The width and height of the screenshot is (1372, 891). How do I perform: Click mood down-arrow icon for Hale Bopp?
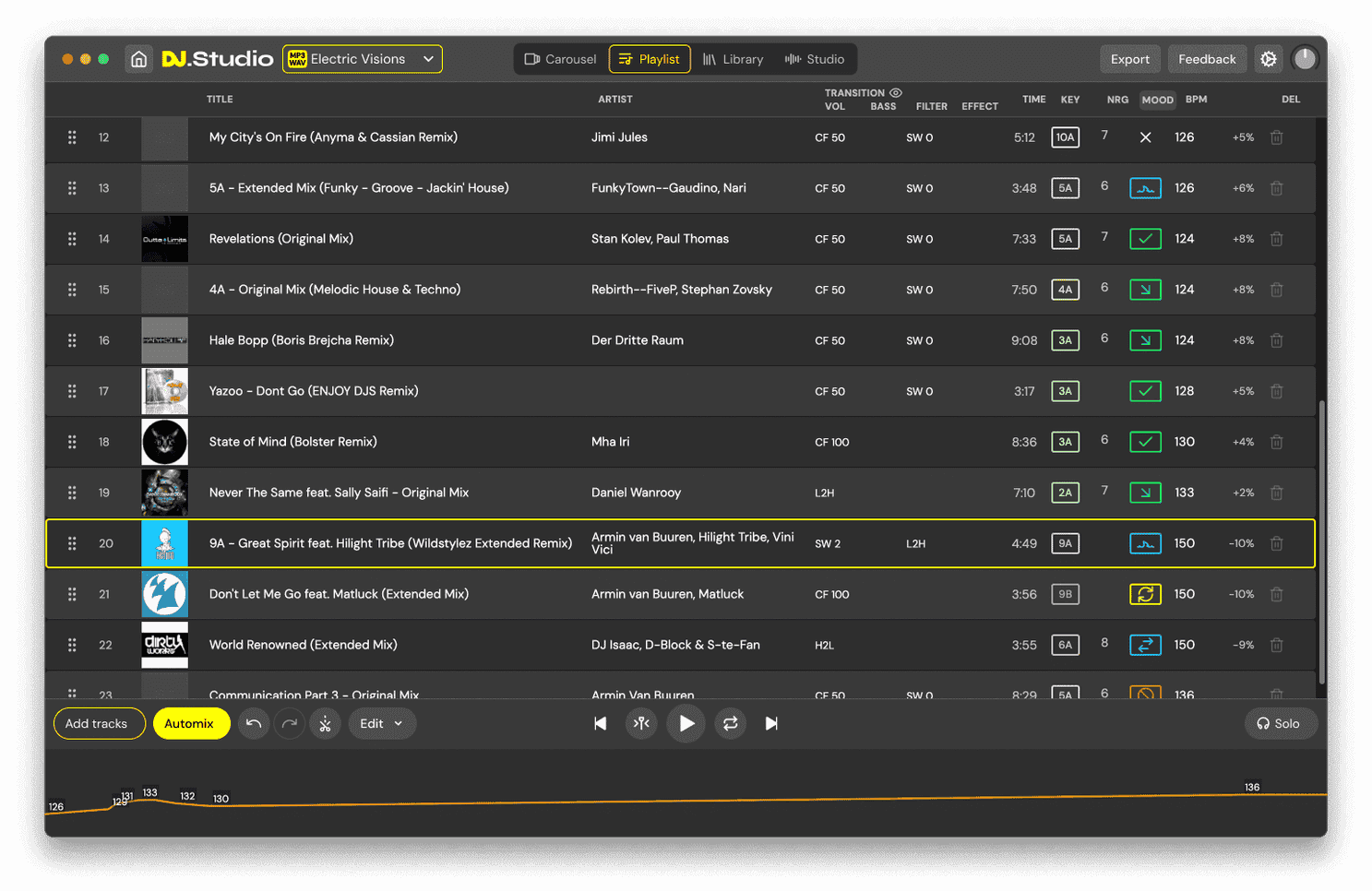coord(1145,340)
